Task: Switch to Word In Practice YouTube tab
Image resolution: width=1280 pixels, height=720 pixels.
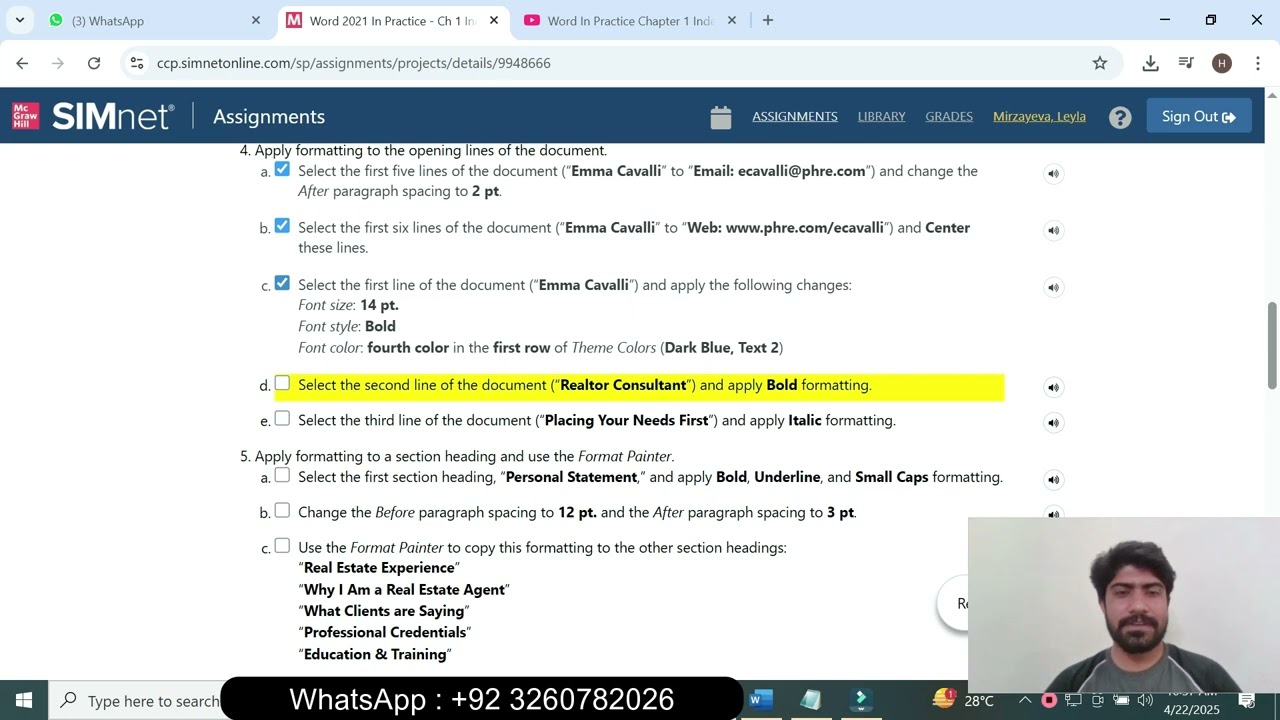Action: 630,20
